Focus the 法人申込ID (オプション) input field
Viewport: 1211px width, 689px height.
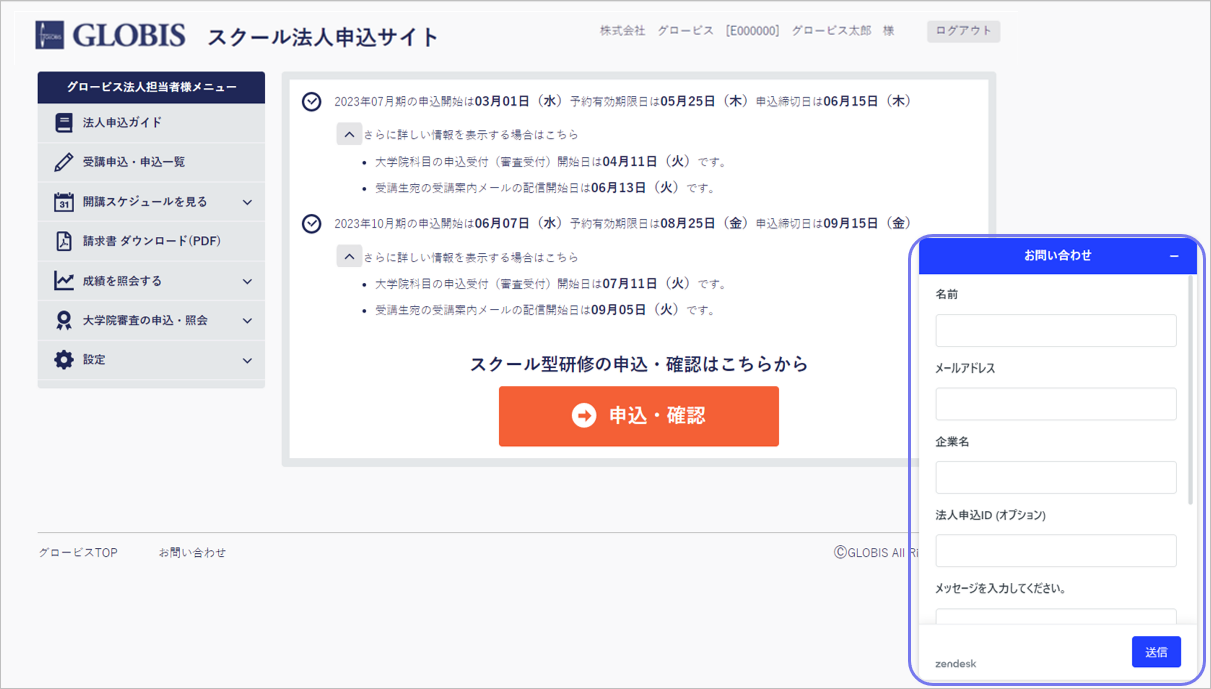pos(1056,551)
